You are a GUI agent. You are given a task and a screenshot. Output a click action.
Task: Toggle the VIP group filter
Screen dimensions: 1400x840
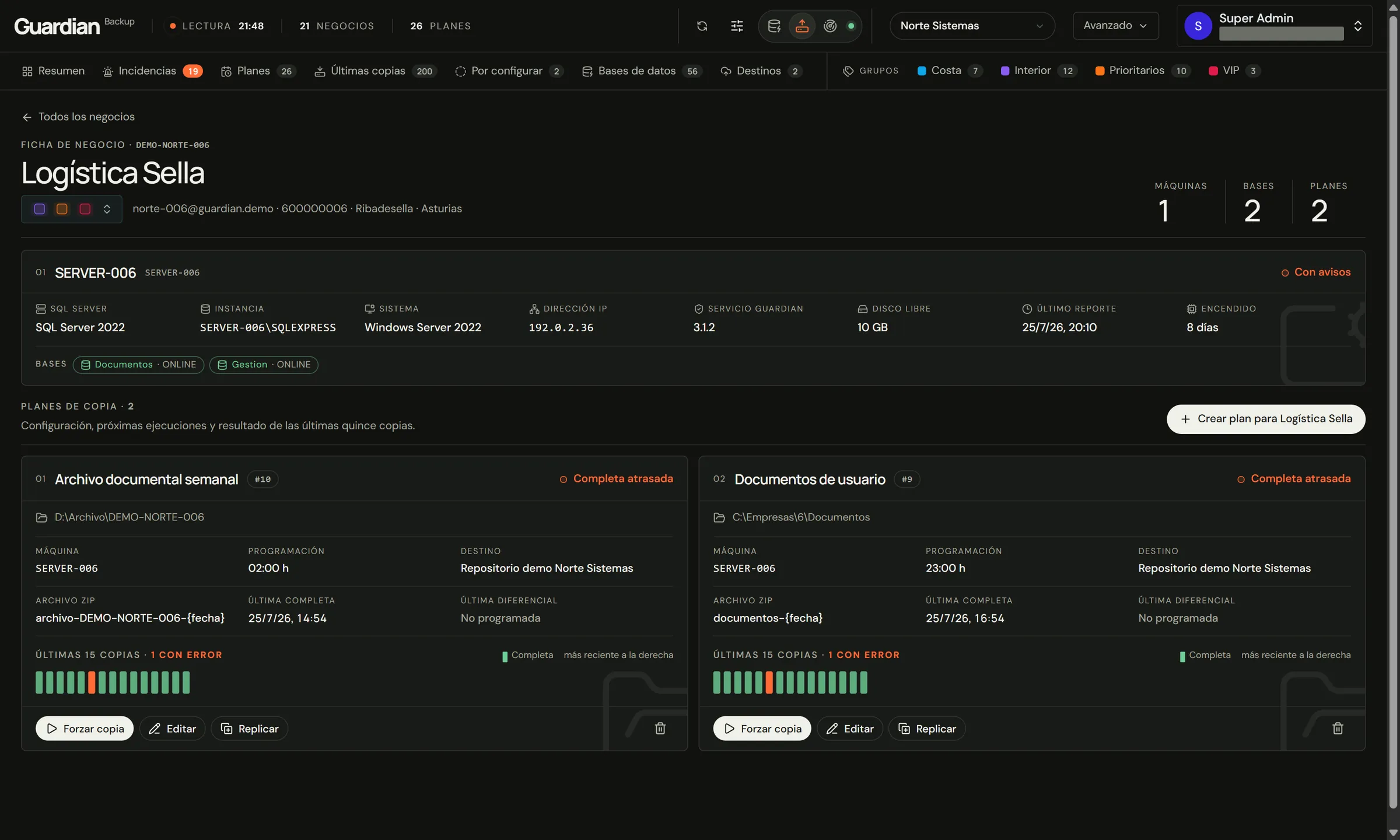(x=1234, y=71)
